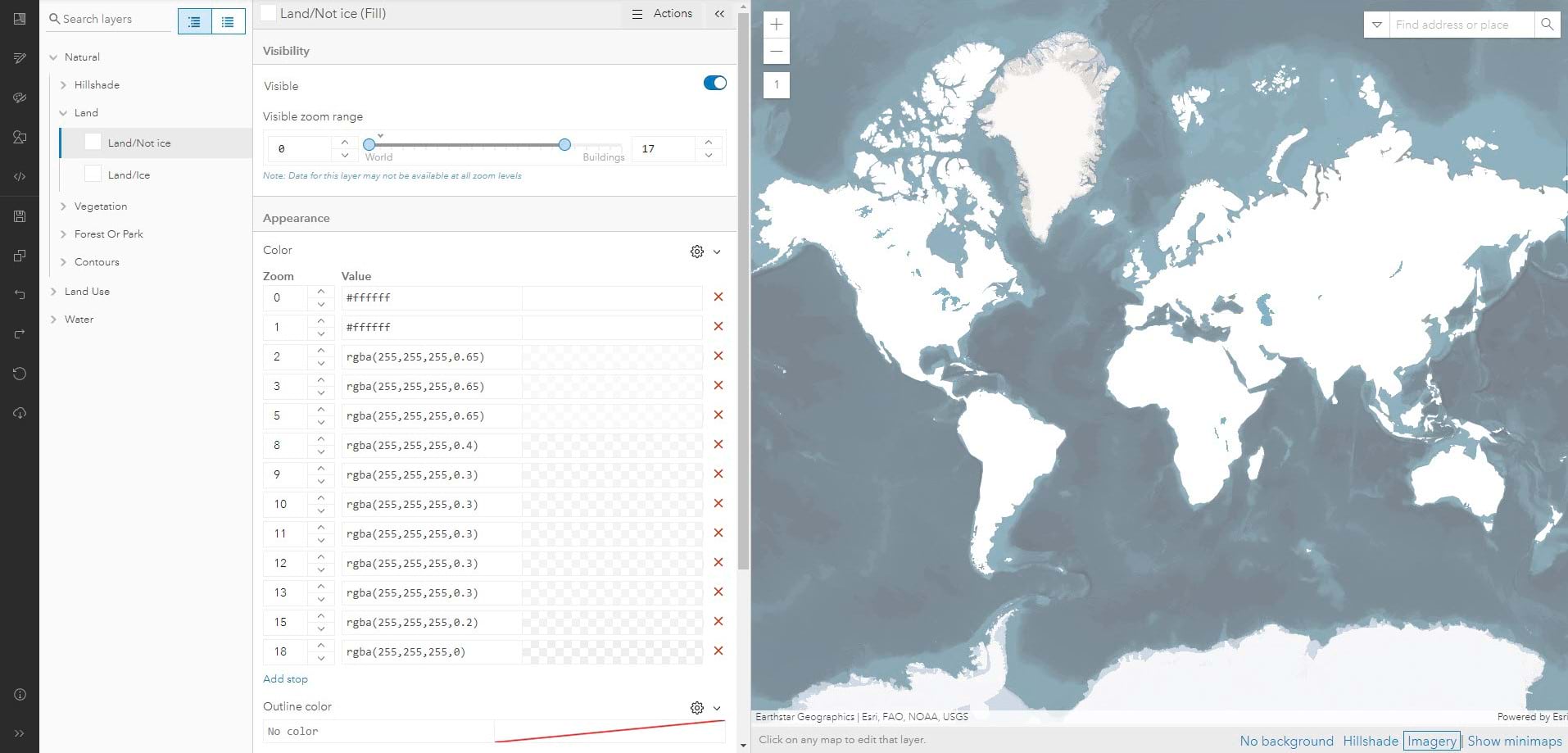Screen dimensions: 1568x753
Task: Save the style with the floppy disk icon
Action: pos(20,216)
